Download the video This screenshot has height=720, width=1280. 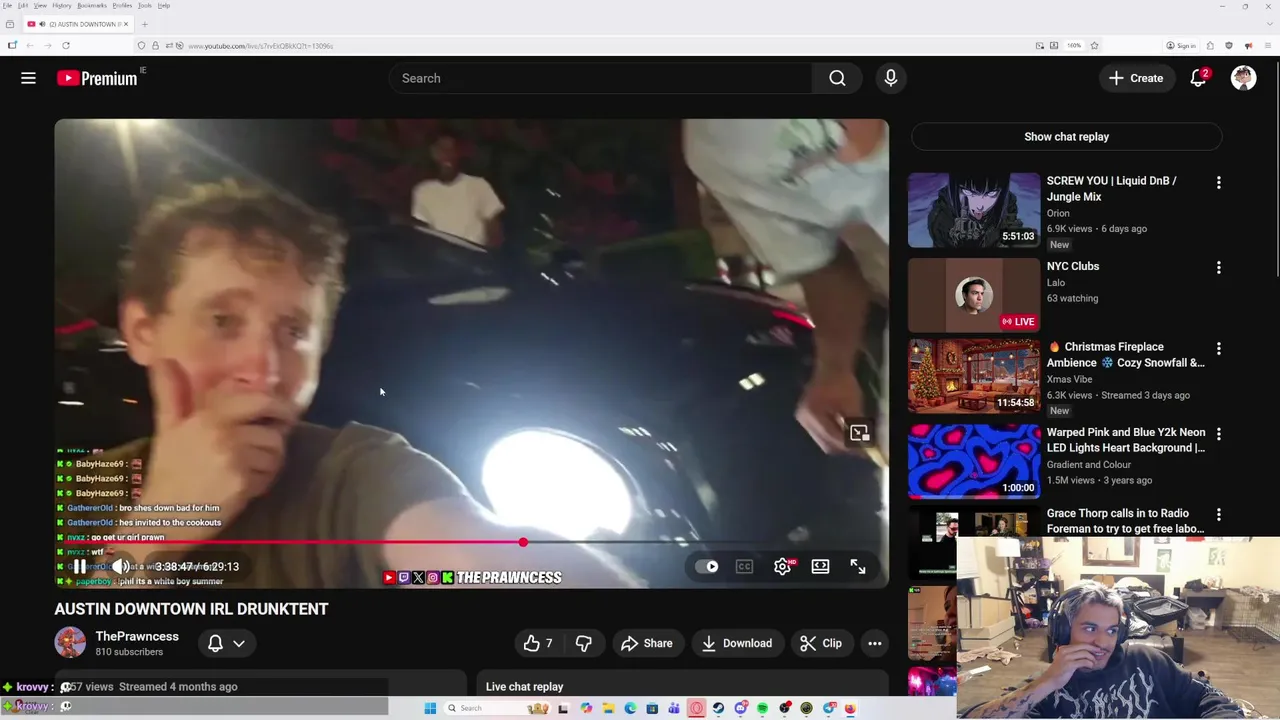[x=736, y=643]
